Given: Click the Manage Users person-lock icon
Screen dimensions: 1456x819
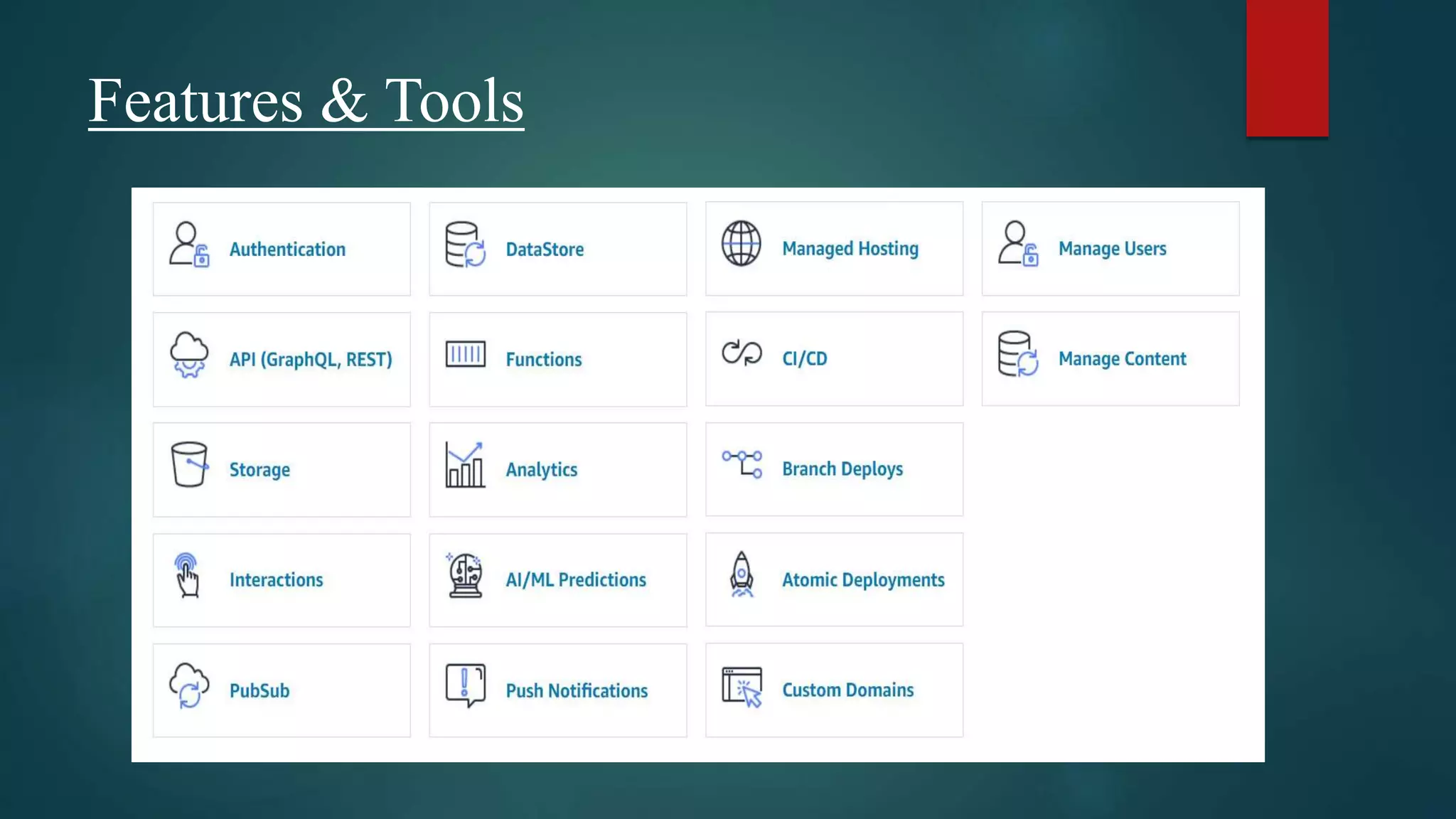Looking at the screenshot, I should 1018,244.
